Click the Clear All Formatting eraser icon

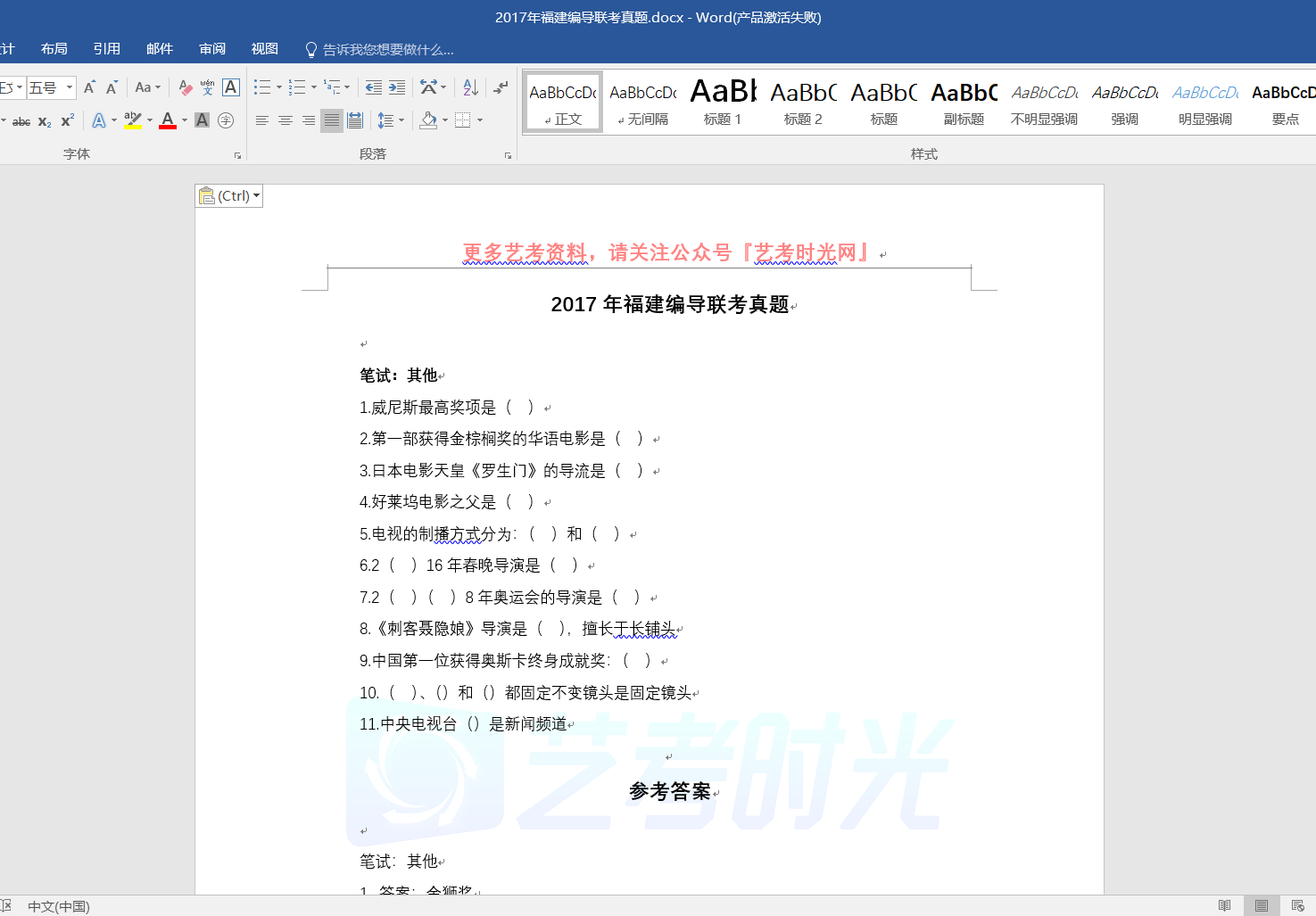coord(185,87)
